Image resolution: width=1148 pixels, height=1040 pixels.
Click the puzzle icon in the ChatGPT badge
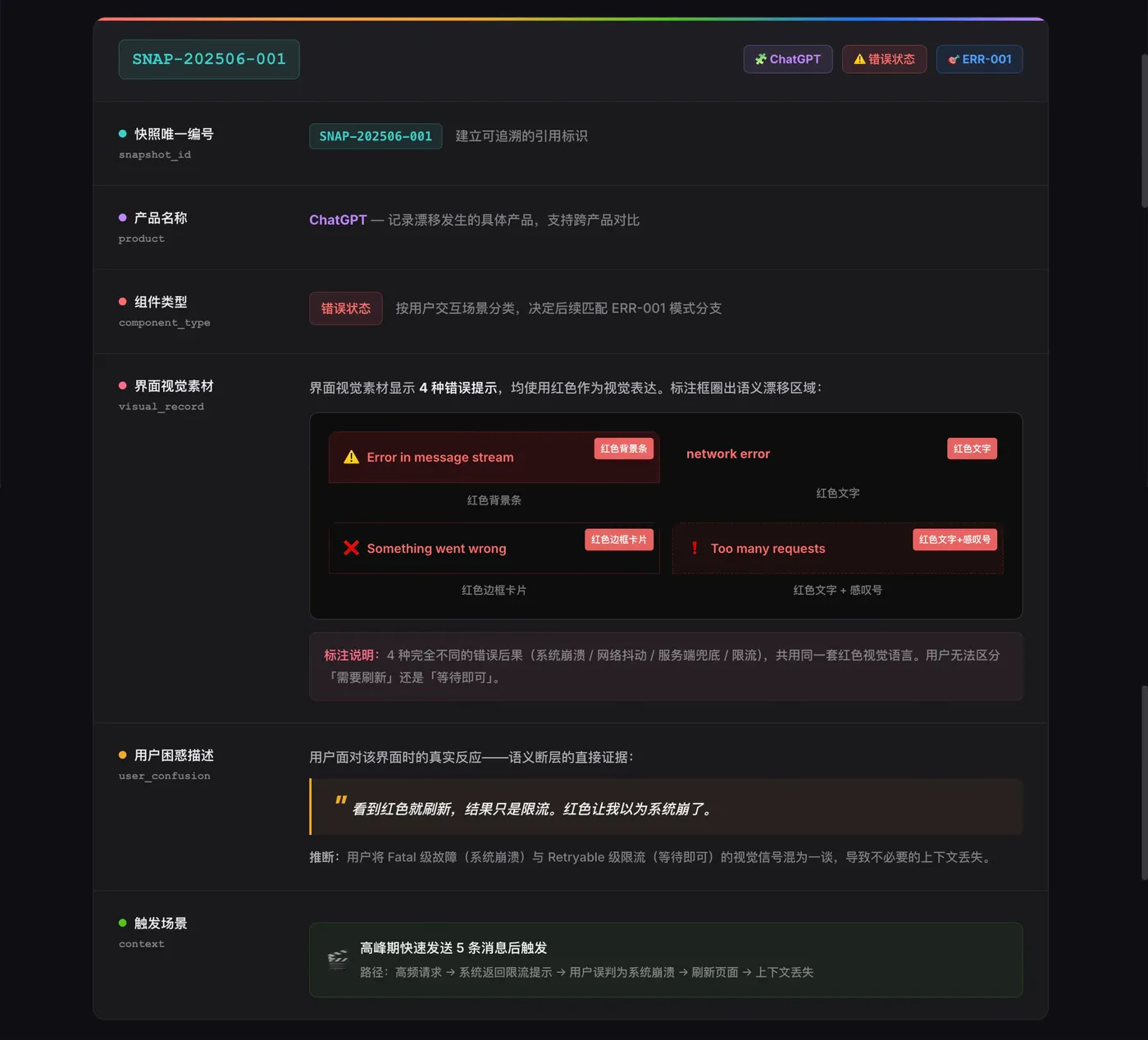(761, 59)
